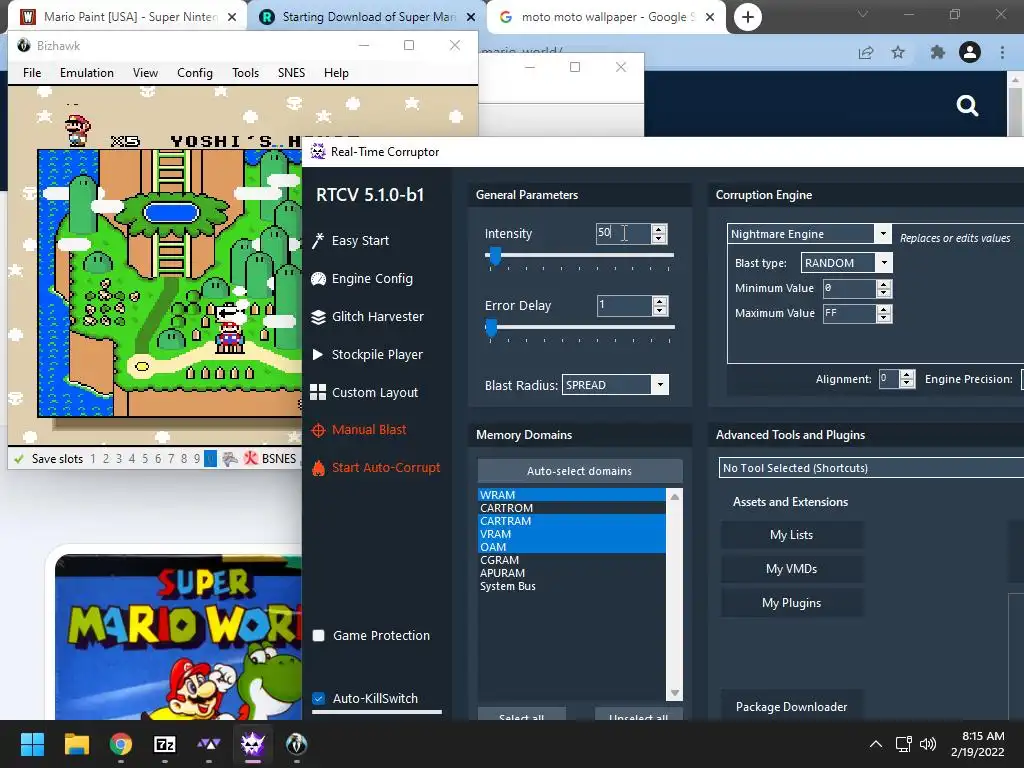Show hidden system tray icons
This screenshot has width=1024, height=768.
coord(876,744)
